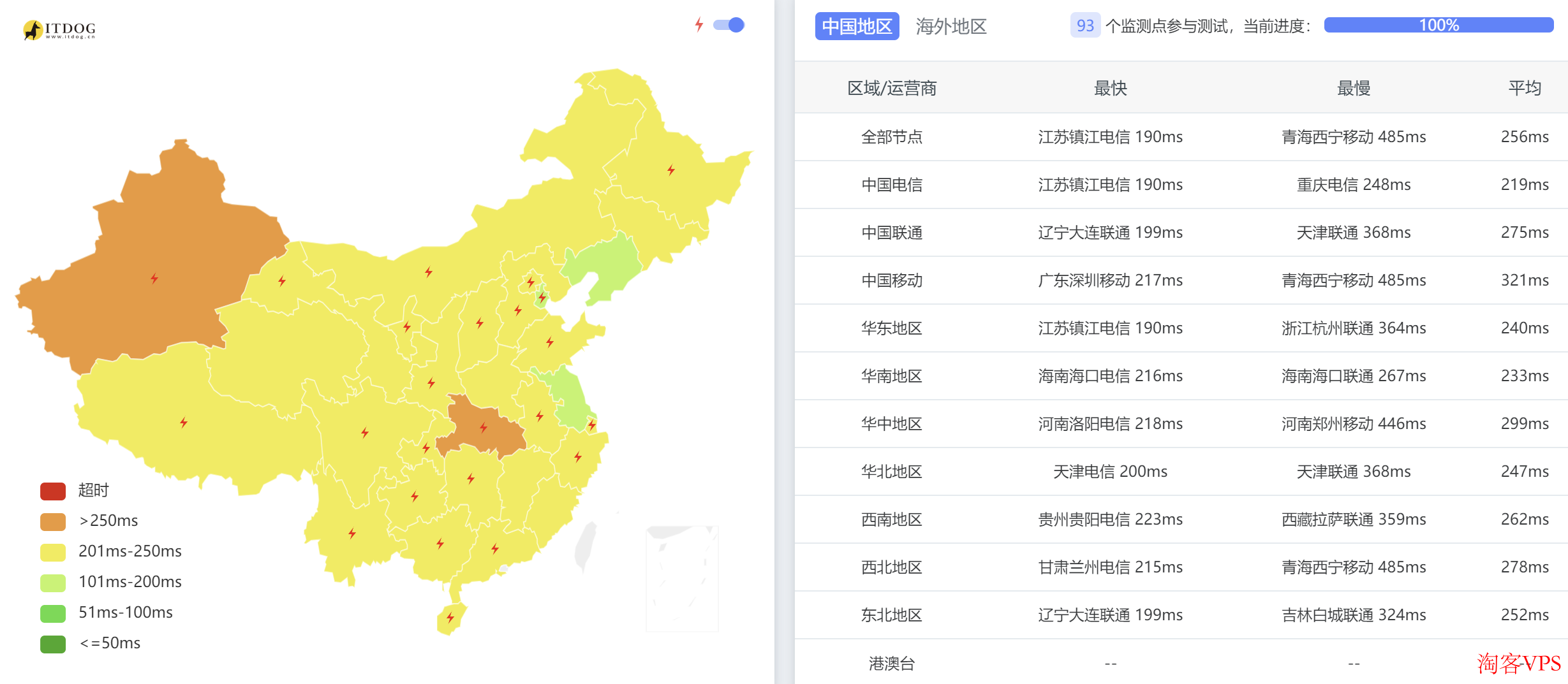Click the dark green <=50ms legend swatch
The width and height of the screenshot is (1568, 684).
[x=53, y=644]
